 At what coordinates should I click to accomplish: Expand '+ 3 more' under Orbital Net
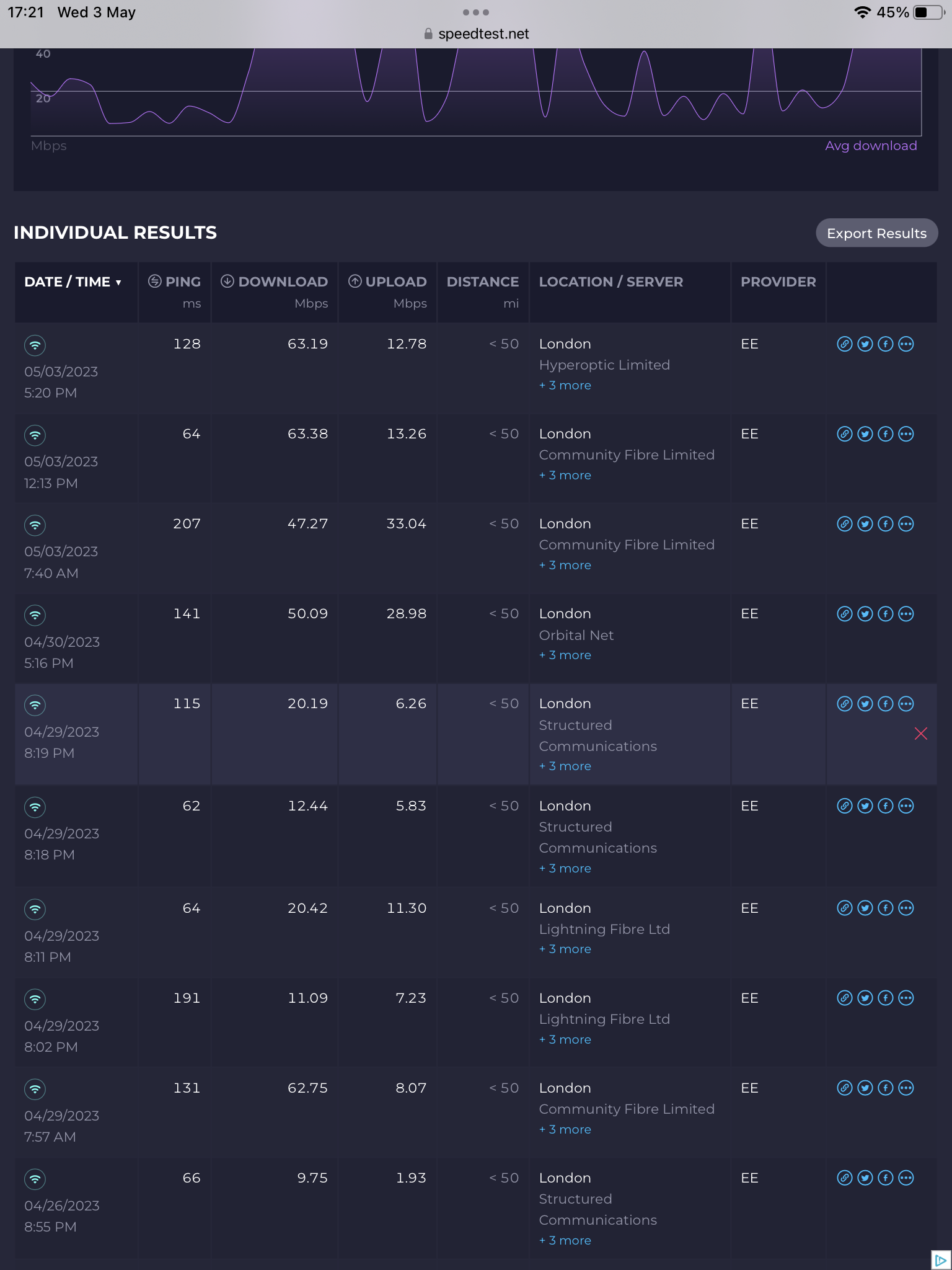click(x=565, y=655)
